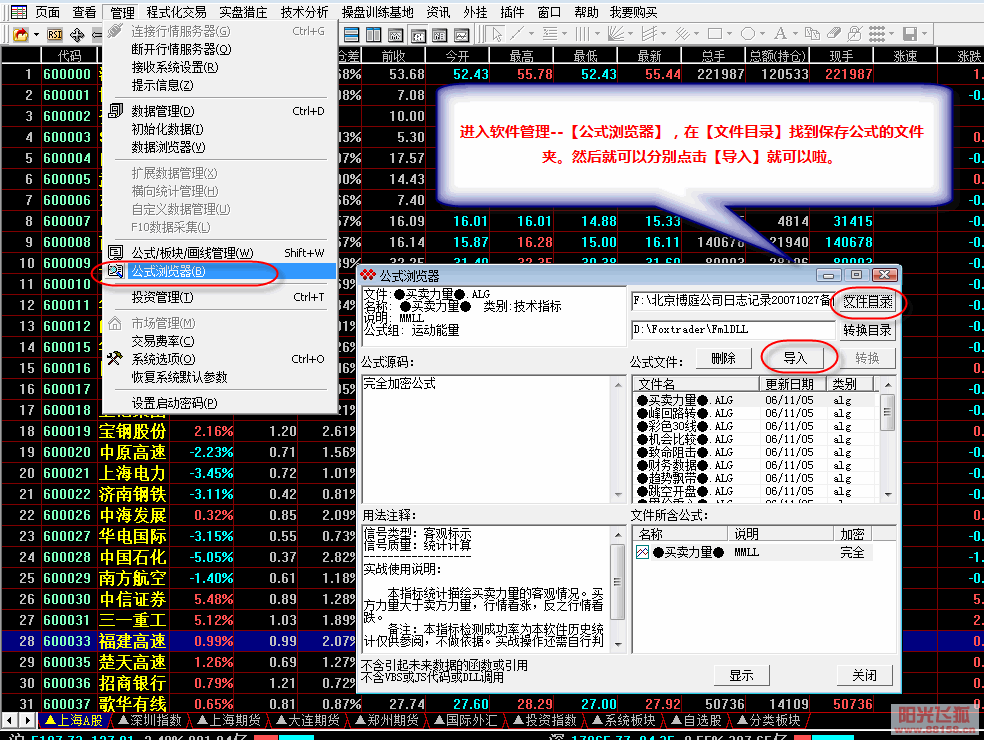Select the trend line drawing tool
The height and width of the screenshot is (740, 984).
click(517, 33)
